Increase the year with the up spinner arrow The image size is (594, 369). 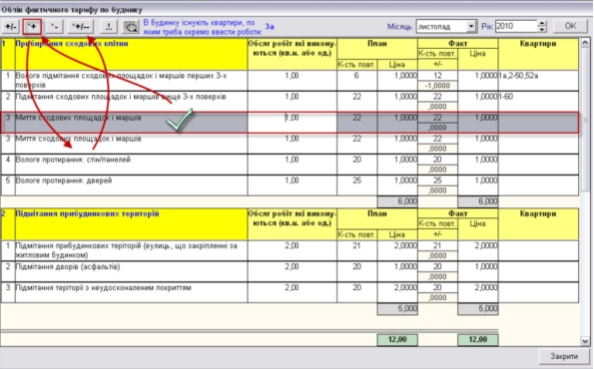pos(542,23)
